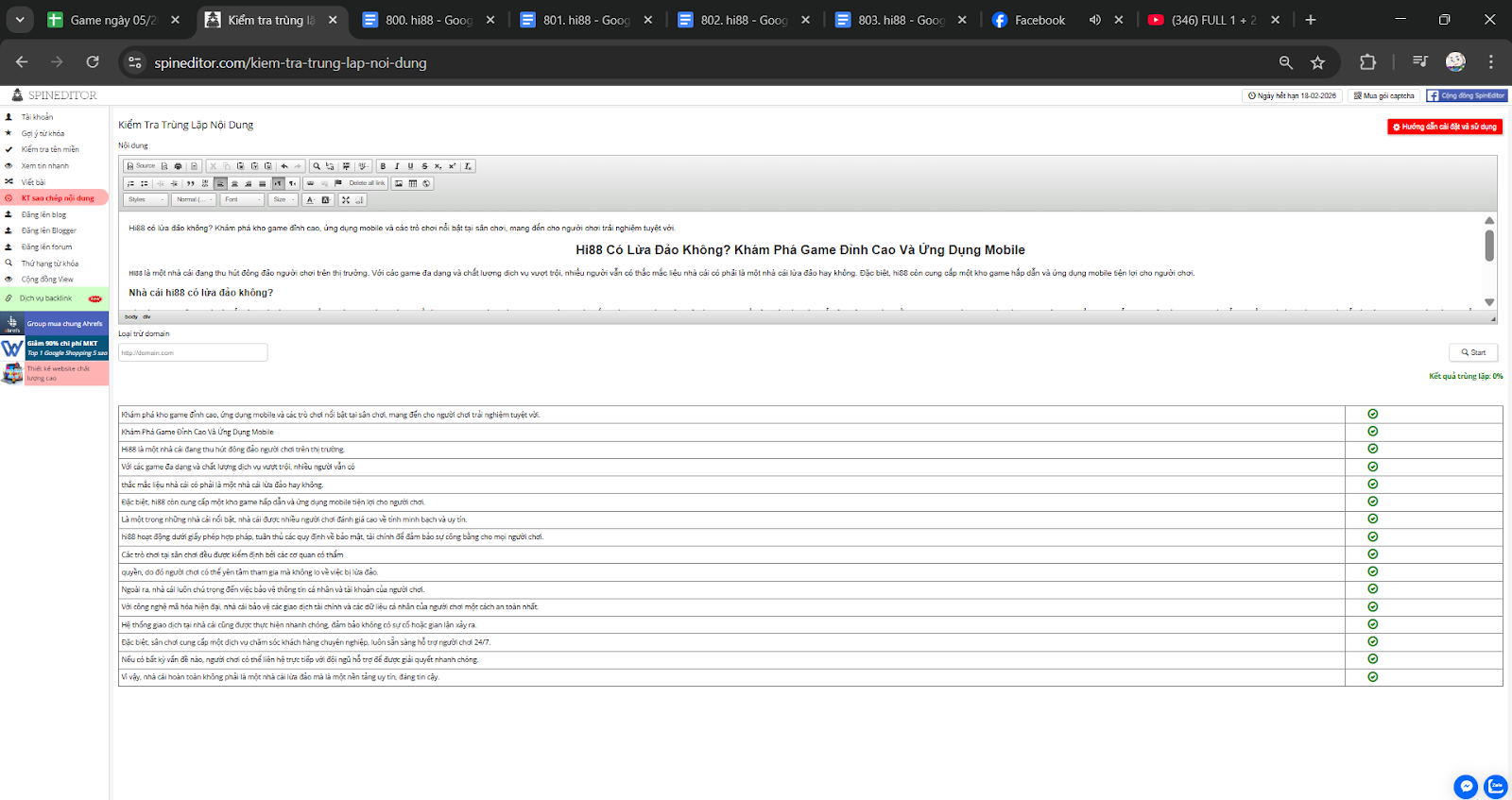Click the domain exclusion input field

tap(193, 352)
